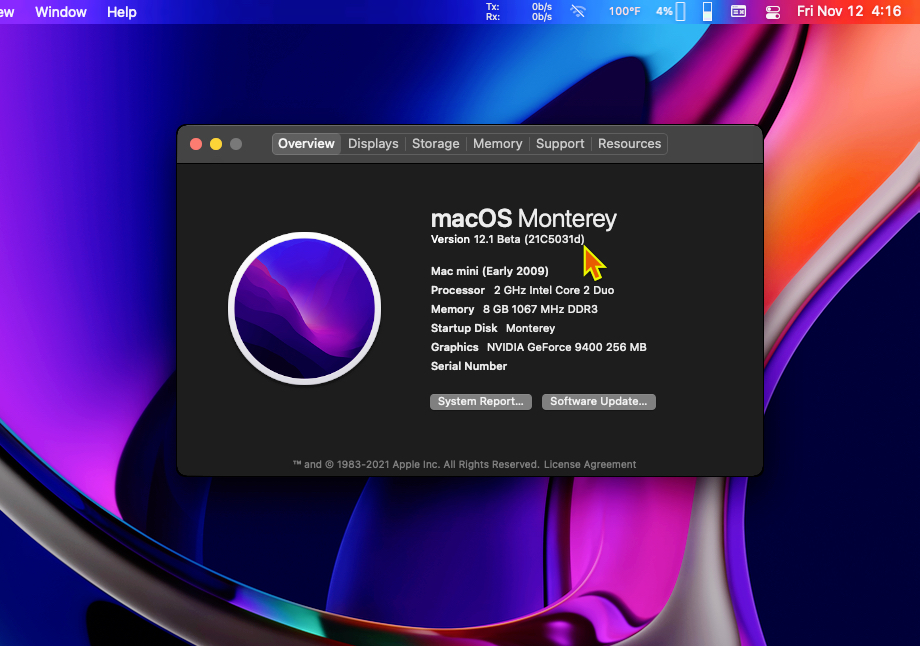Close the About This Mac window
The width and height of the screenshot is (920, 646).
coord(196,144)
